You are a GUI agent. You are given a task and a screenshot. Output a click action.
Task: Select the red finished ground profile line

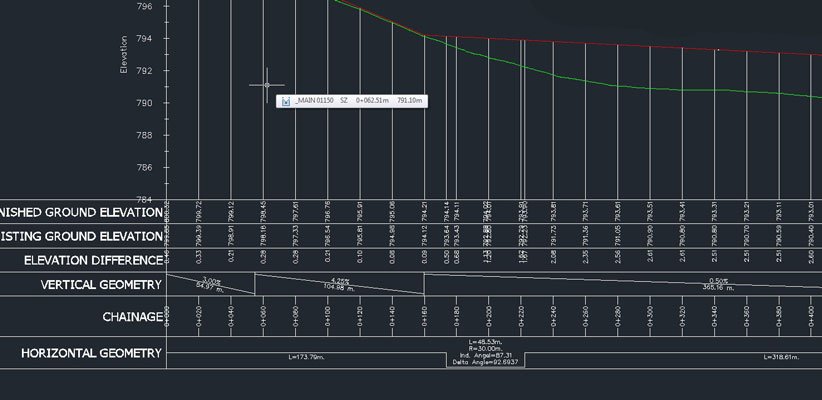pos(600,43)
